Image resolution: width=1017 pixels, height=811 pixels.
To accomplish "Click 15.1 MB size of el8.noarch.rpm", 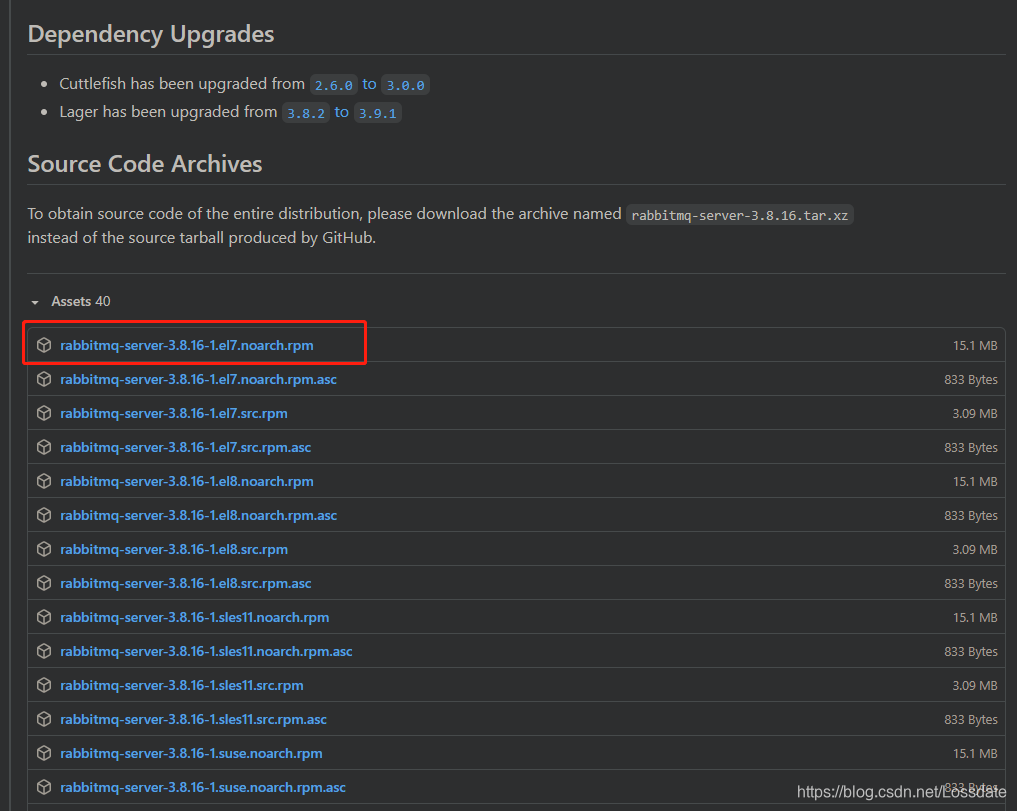I will click(975, 481).
